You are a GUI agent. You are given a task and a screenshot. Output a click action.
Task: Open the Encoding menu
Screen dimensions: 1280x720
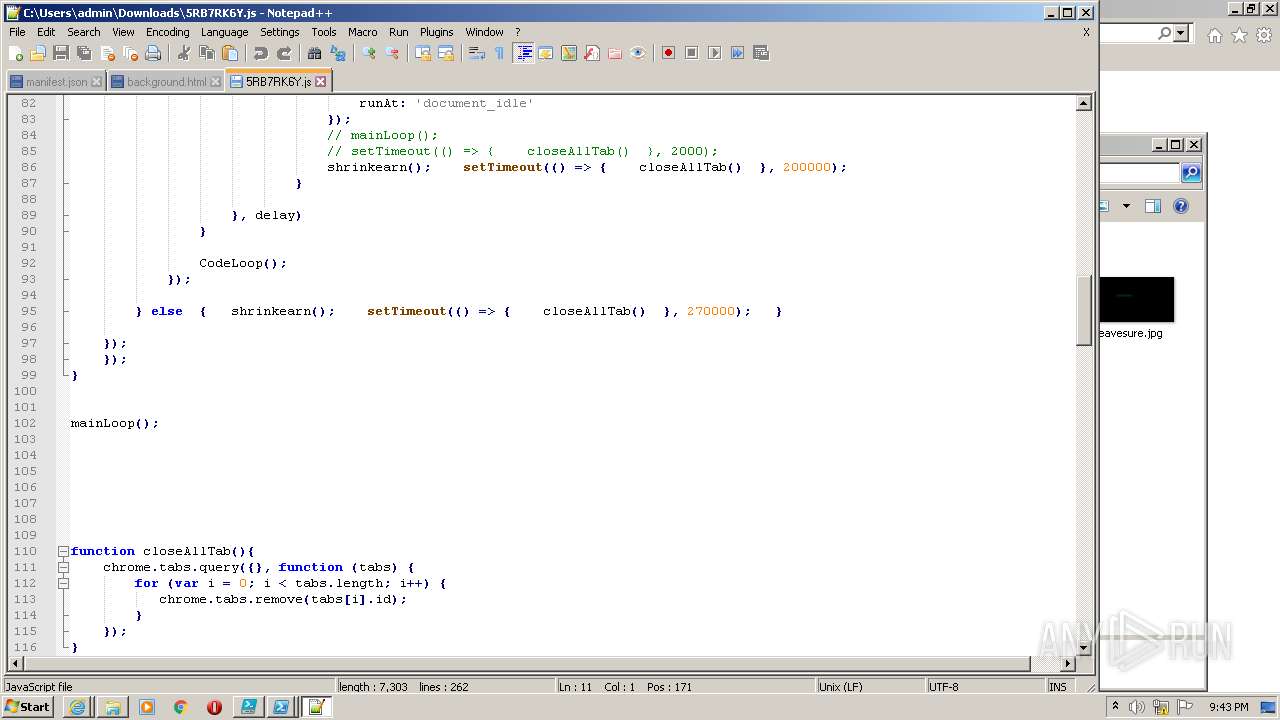point(167,32)
